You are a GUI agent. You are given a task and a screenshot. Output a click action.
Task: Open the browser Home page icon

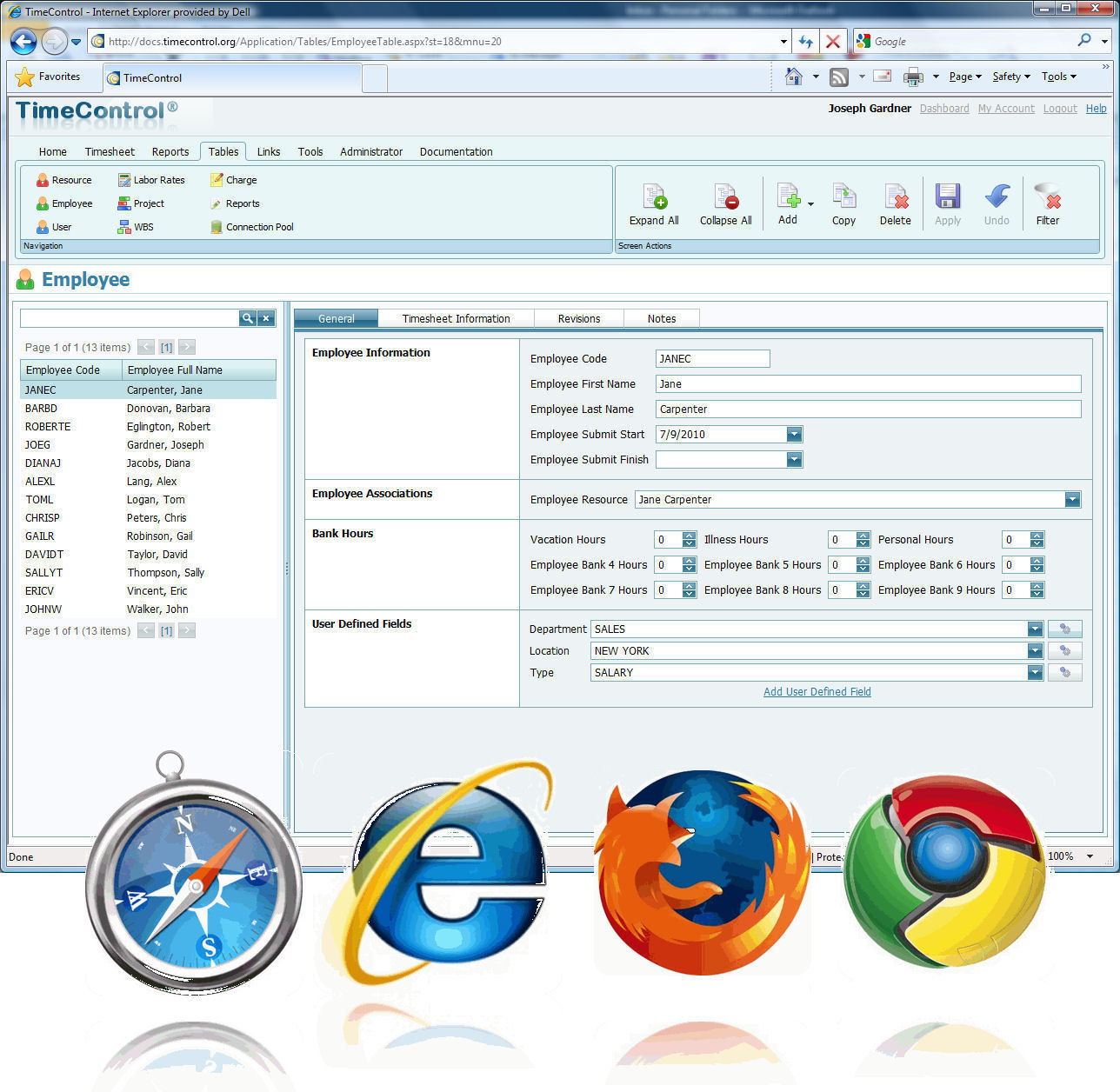click(x=793, y=77)
